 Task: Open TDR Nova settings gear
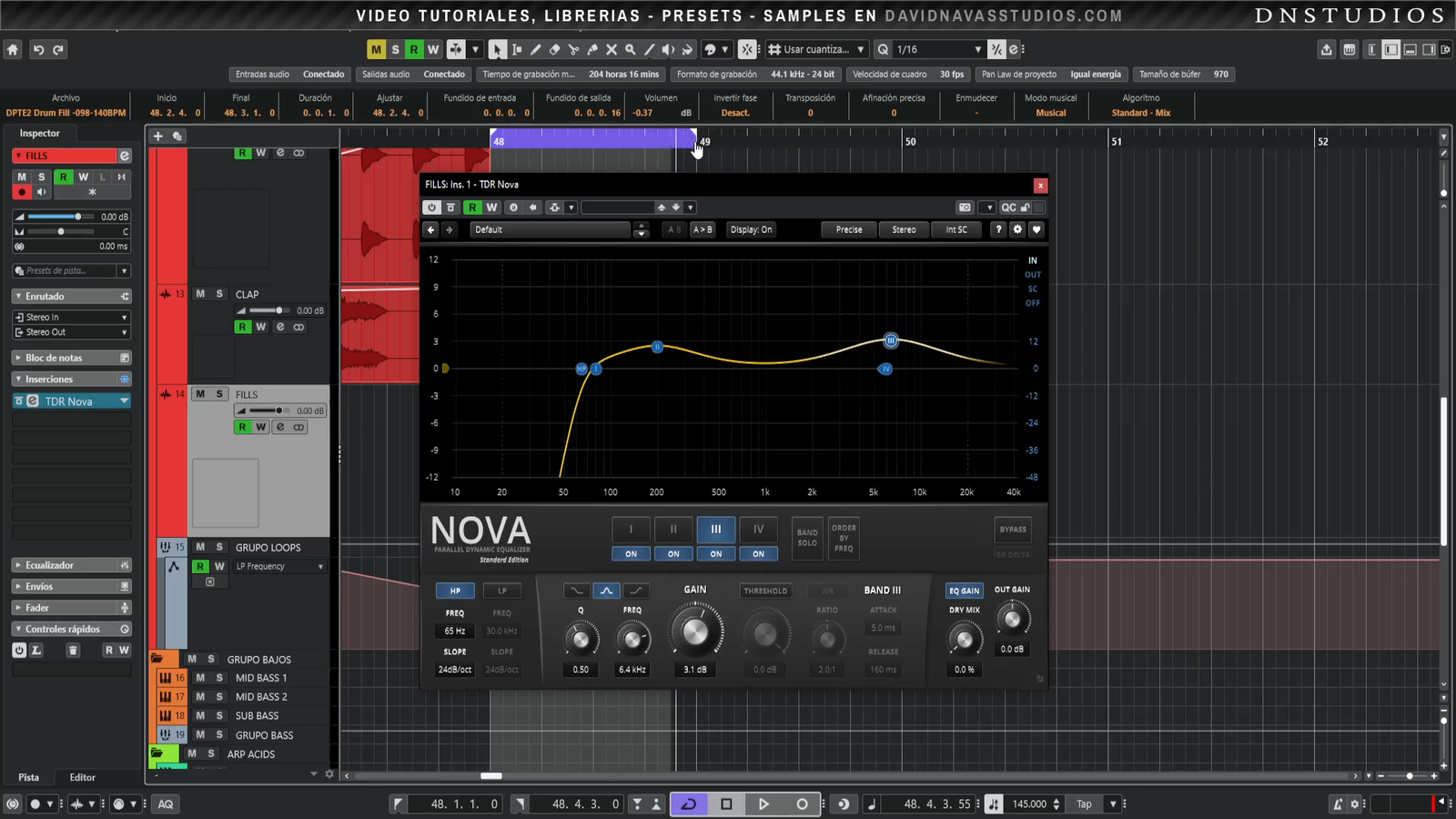(x=1017, y=229)
